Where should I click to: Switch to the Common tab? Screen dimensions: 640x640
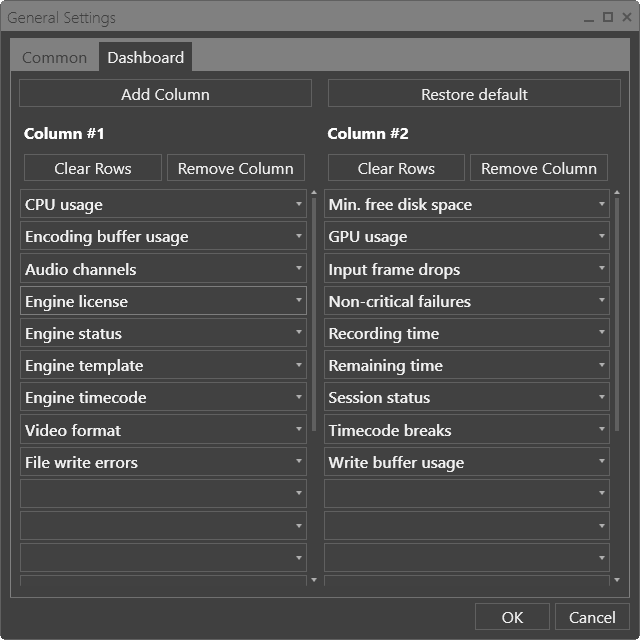click(54, 58)
